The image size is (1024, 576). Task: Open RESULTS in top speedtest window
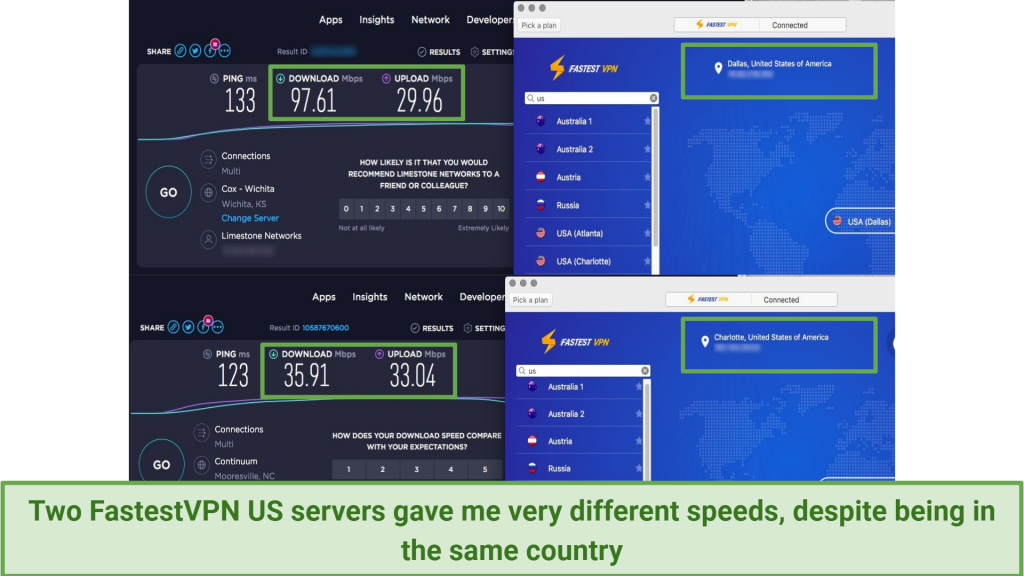click(439, 52)
